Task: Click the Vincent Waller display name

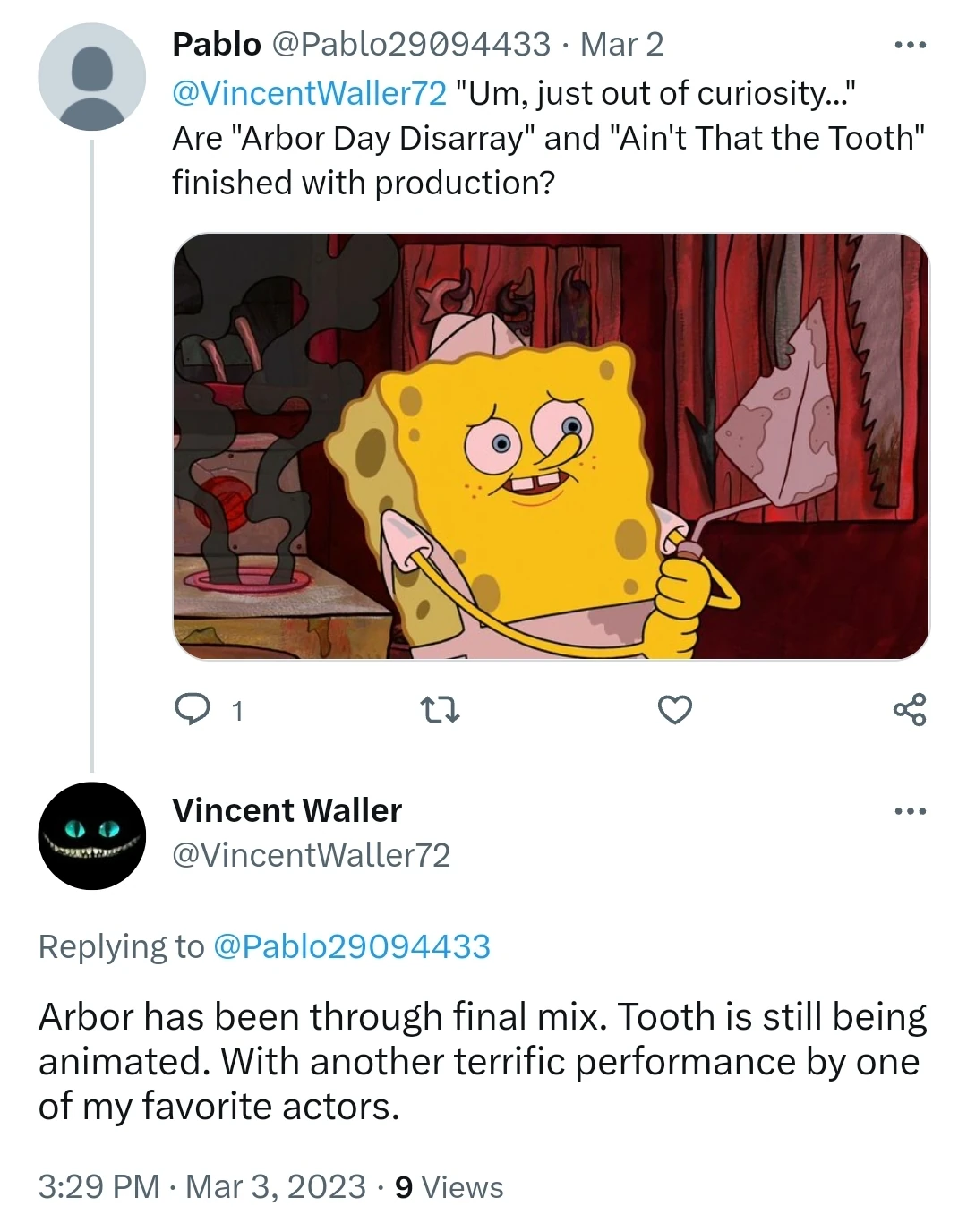Action: click(287, 809)
